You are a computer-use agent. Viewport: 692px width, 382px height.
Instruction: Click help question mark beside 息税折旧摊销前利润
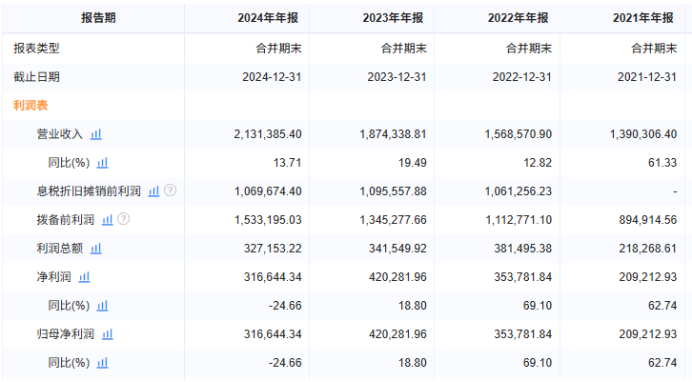pos(170,191)
